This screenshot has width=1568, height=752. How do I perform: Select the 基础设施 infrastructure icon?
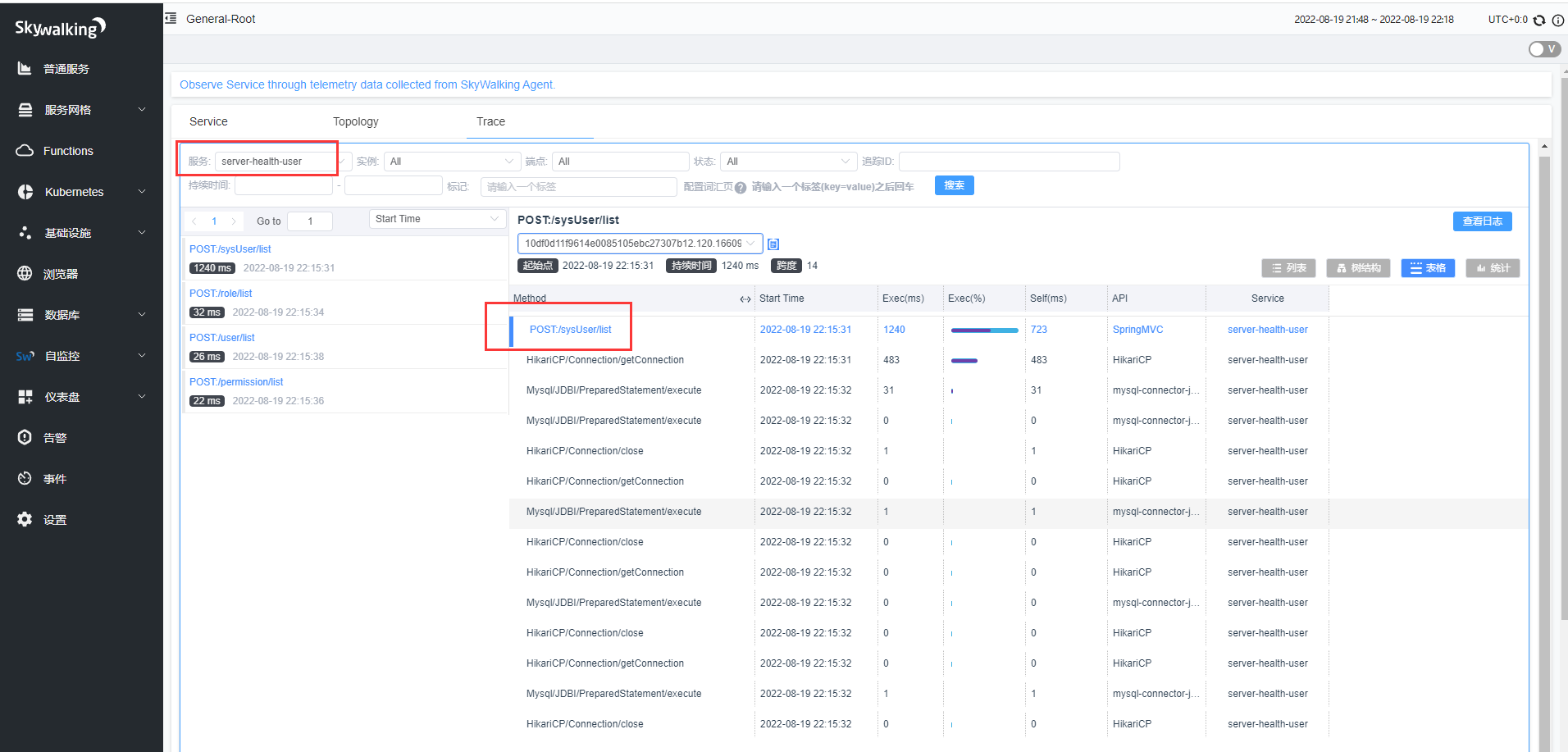25,233
